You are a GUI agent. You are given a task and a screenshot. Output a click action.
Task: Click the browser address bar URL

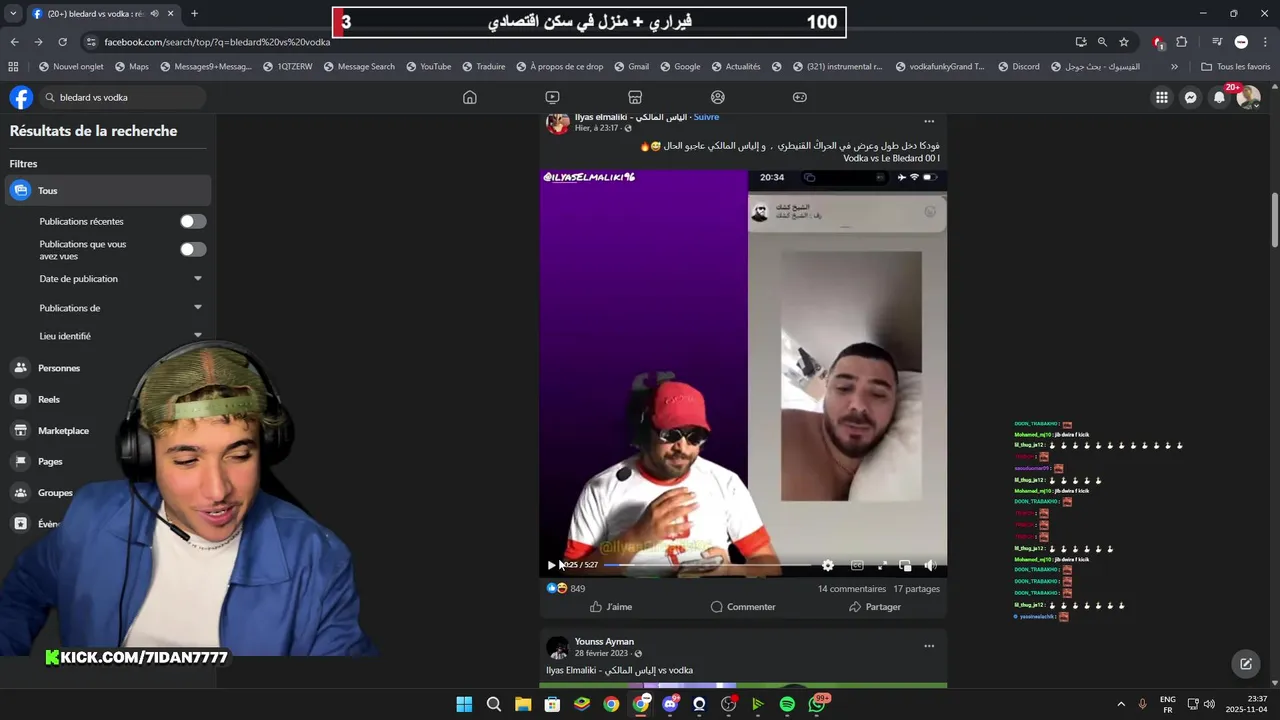click(x=217, y=42)
